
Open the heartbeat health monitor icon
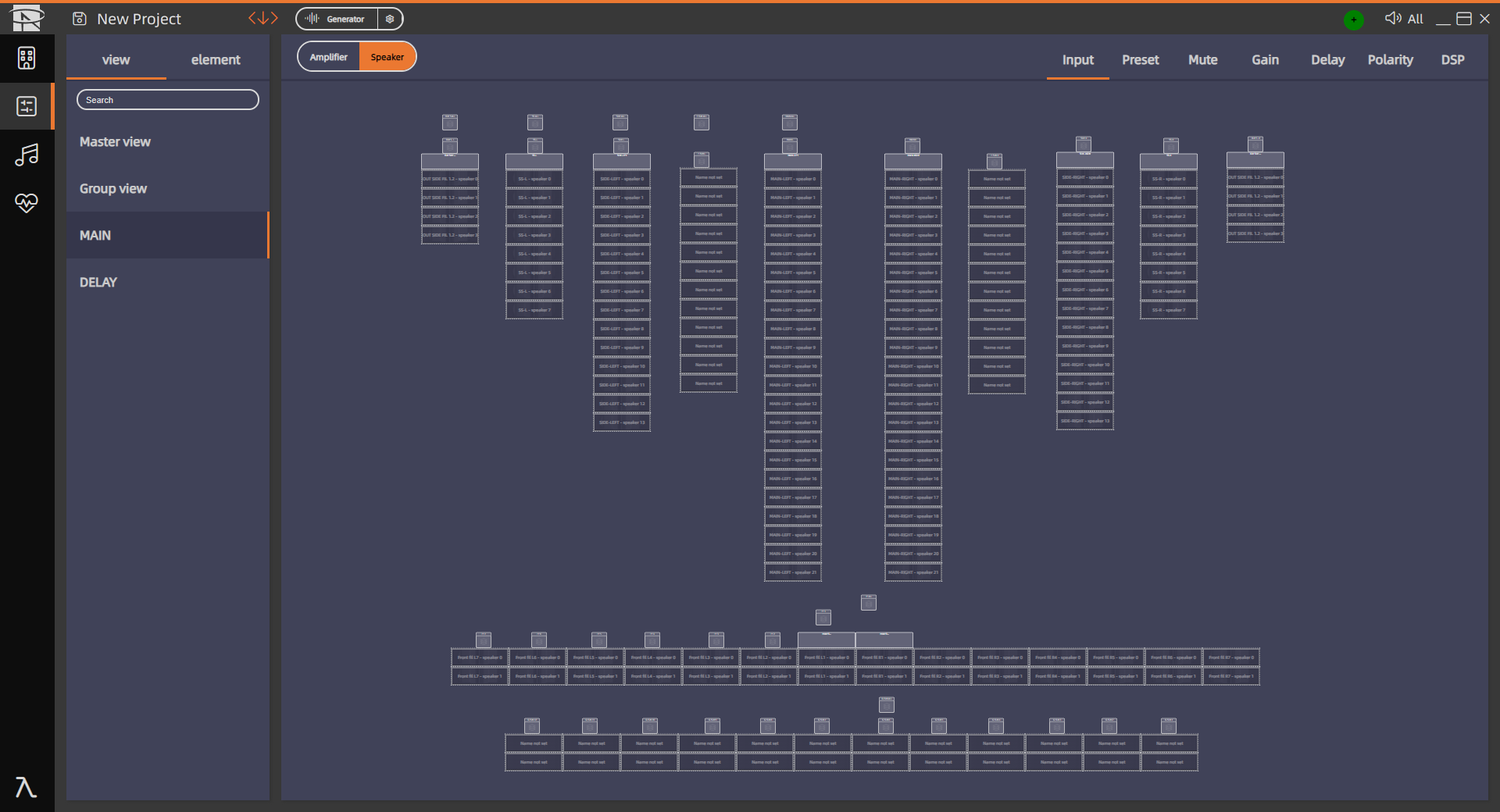pyautogui.click(x=27, y=203)
